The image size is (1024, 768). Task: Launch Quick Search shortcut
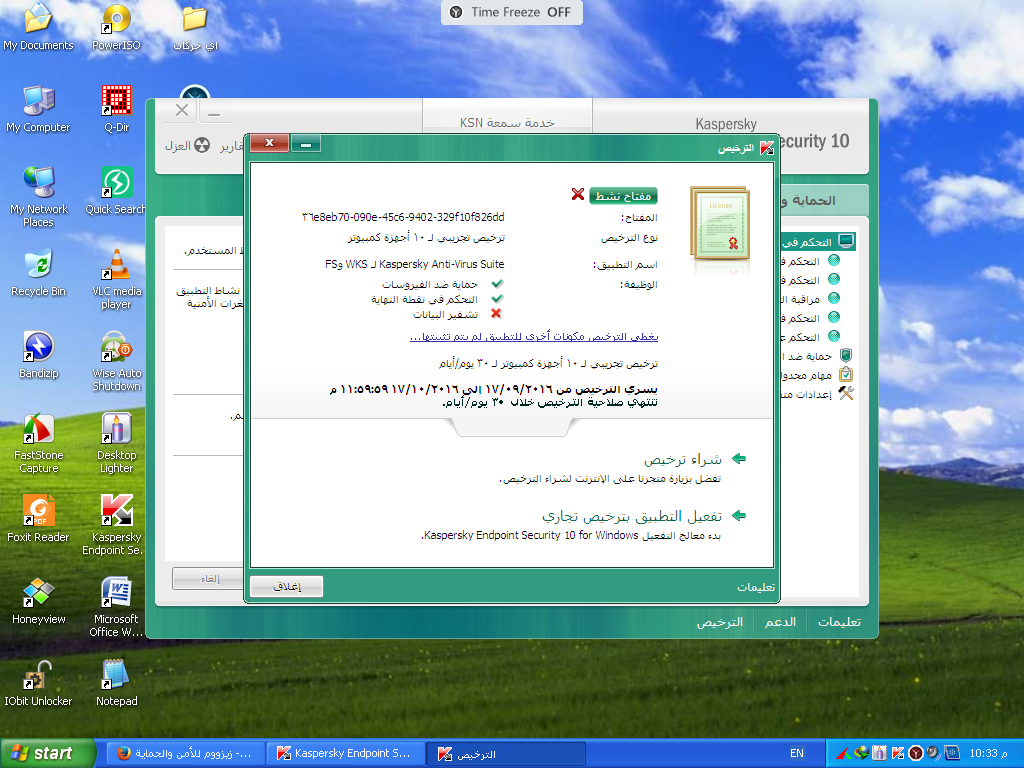[x=116, y=191]
